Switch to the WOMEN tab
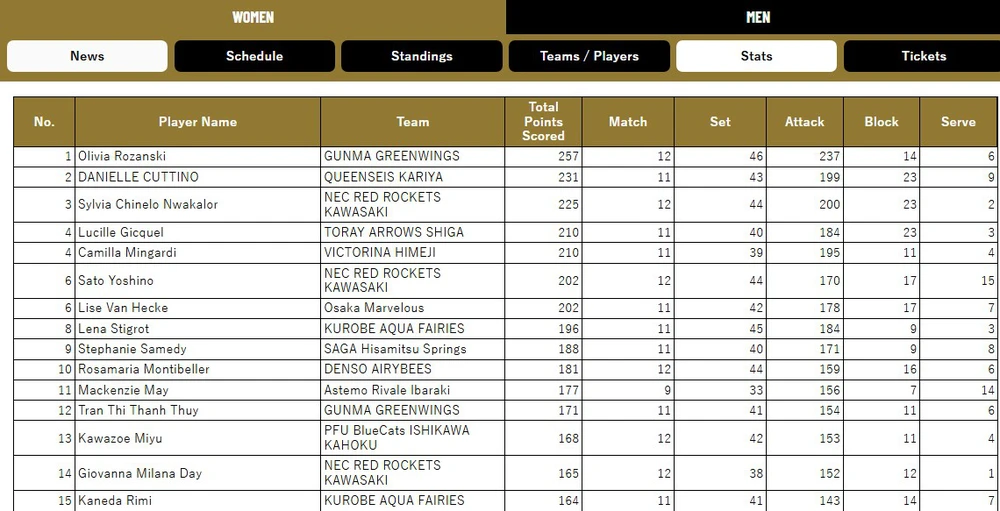 253,17
